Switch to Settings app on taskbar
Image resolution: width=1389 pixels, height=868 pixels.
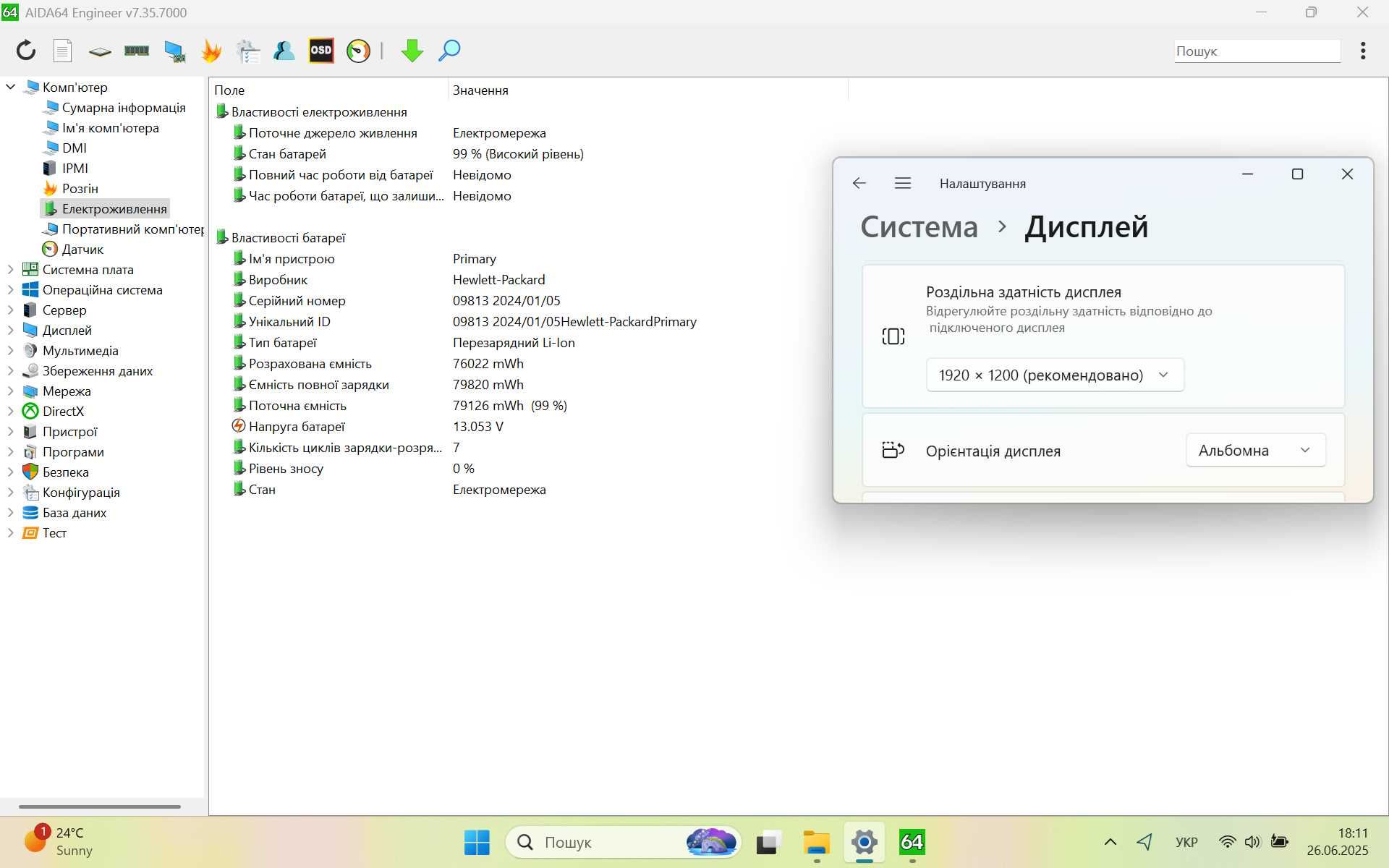(x=865, y=842)
